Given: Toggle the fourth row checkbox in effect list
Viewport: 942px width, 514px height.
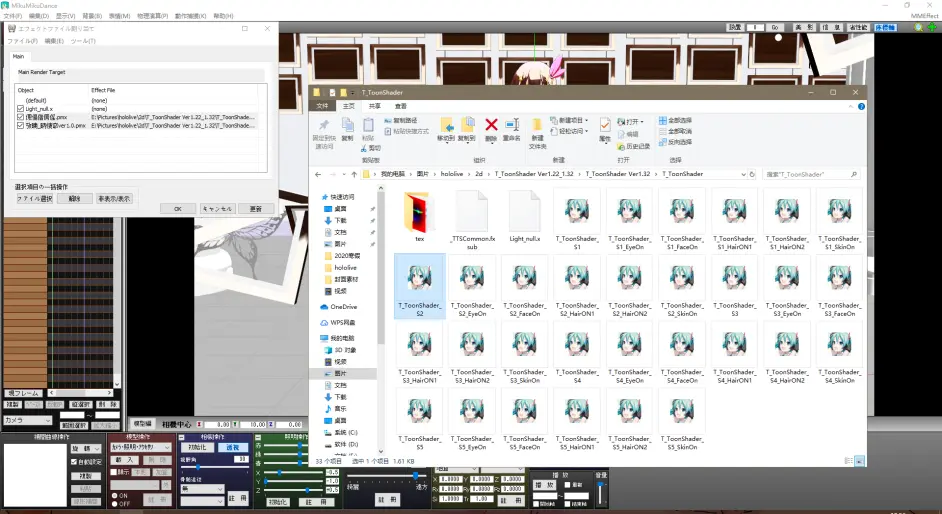Looking at the screenshot, I should point(20,125).
